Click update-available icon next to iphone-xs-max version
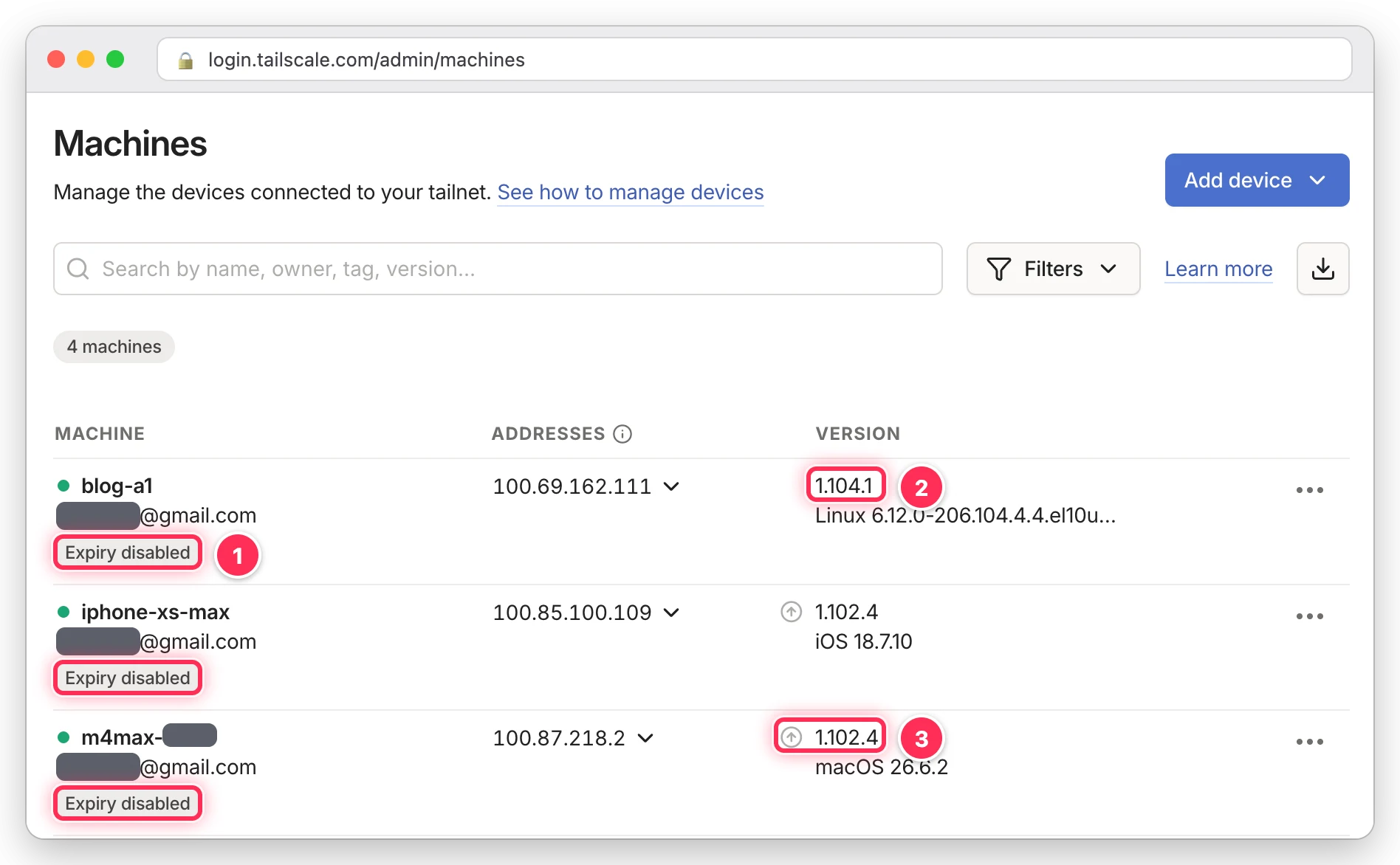The image size is (1400, 865). 791,612
